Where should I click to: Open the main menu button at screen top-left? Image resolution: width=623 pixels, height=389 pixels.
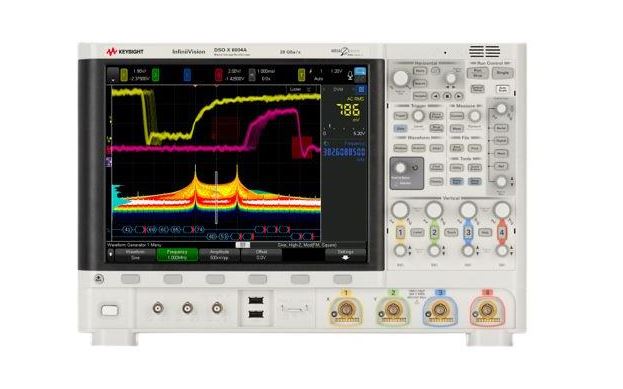(113, 74)
